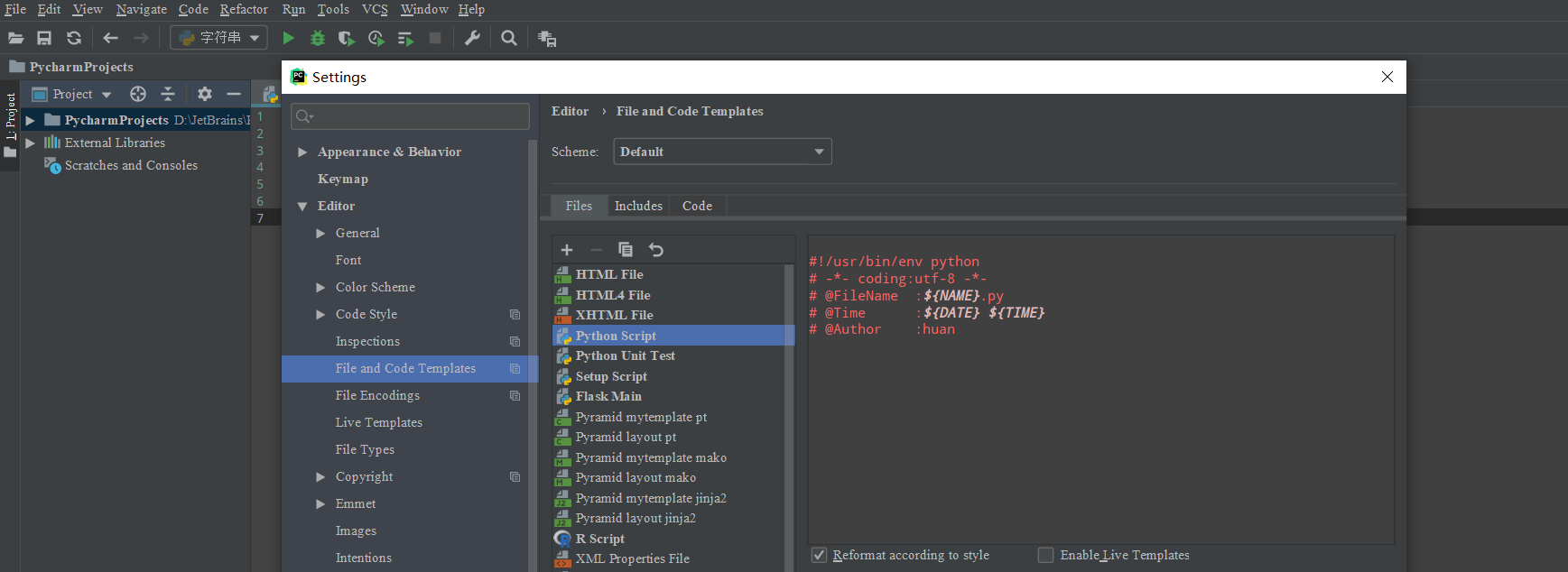Click the Open folder toolbar icon
This screenshot has height=572, width=1568.
[x=15, y=38]
